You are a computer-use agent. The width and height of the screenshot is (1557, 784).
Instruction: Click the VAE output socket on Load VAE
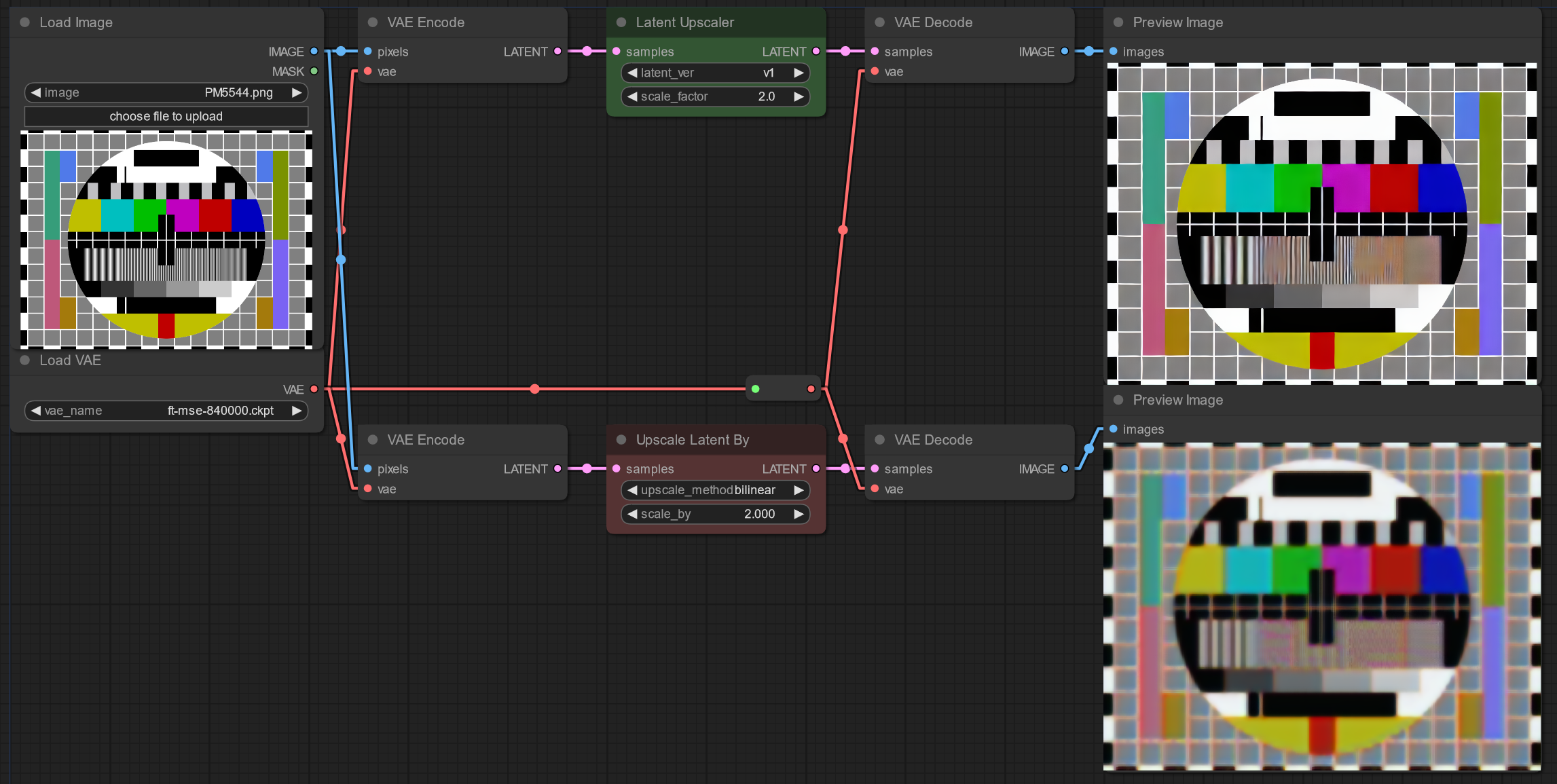[x=313, y=389]
